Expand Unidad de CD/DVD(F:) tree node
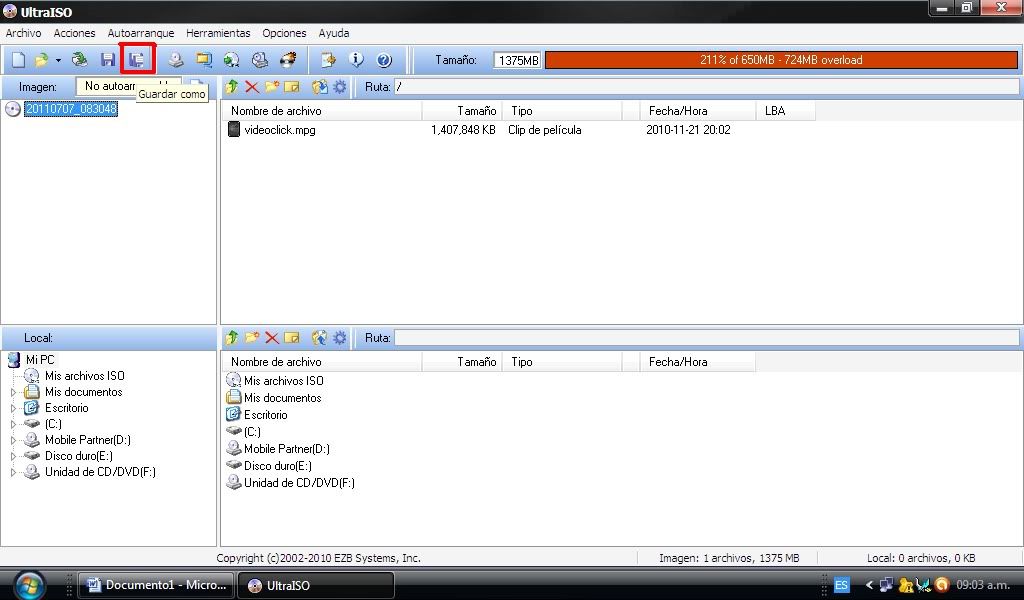 click(x=13, y=472)
